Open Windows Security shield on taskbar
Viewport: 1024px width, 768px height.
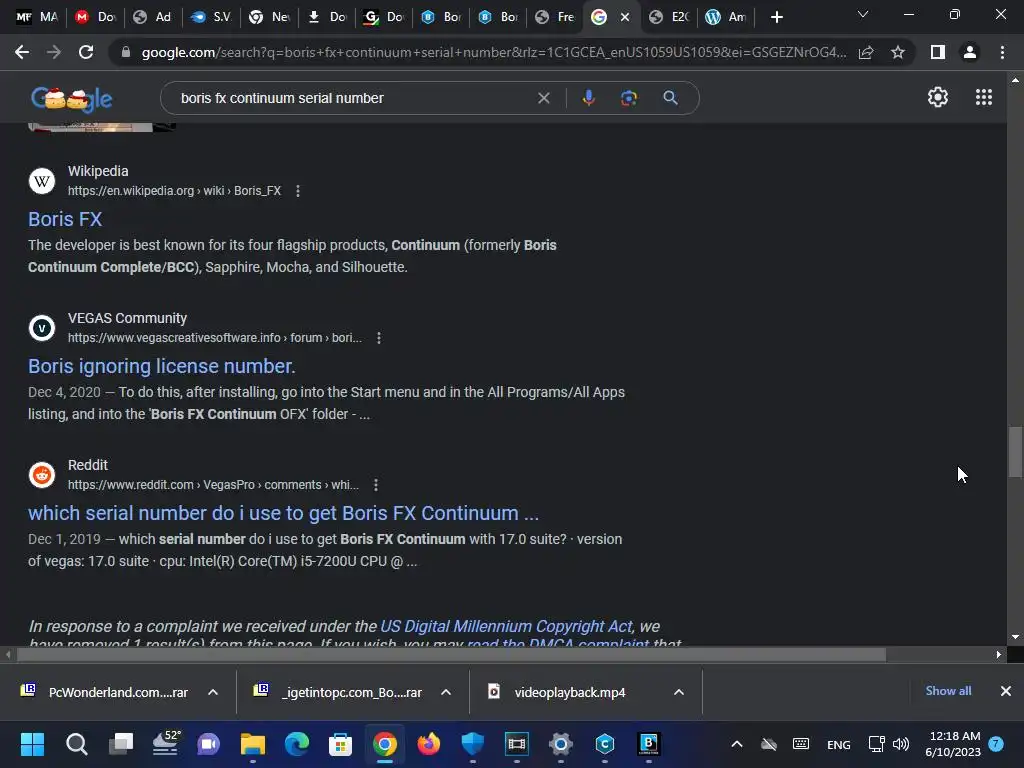click(x=472, y=744)
